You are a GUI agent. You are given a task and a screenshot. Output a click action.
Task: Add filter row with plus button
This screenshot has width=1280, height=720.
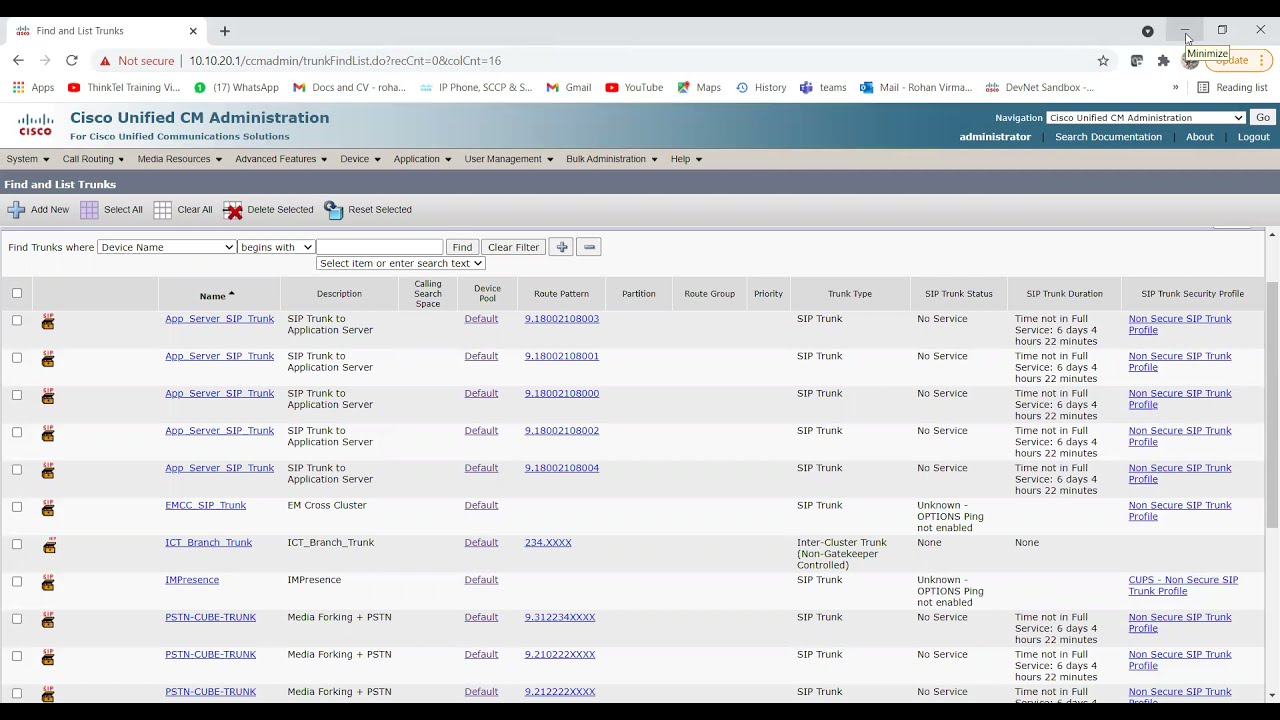(562, 247)
